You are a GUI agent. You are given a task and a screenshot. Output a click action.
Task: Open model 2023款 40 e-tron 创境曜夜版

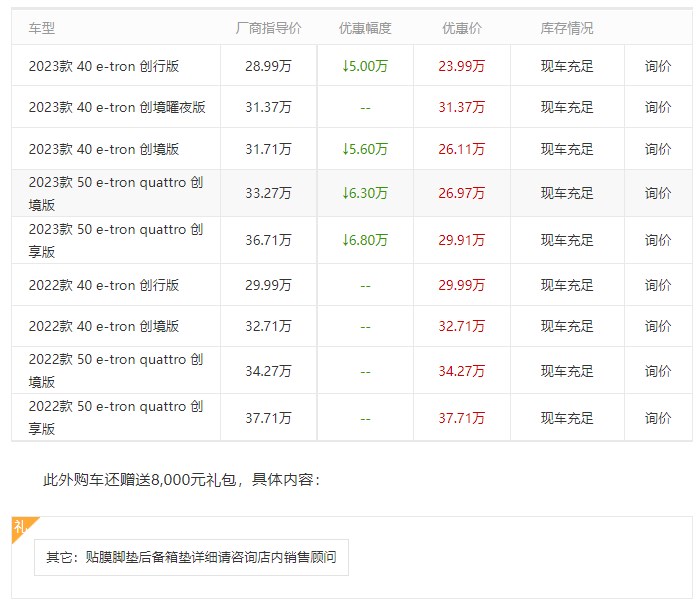coord(117,107)
